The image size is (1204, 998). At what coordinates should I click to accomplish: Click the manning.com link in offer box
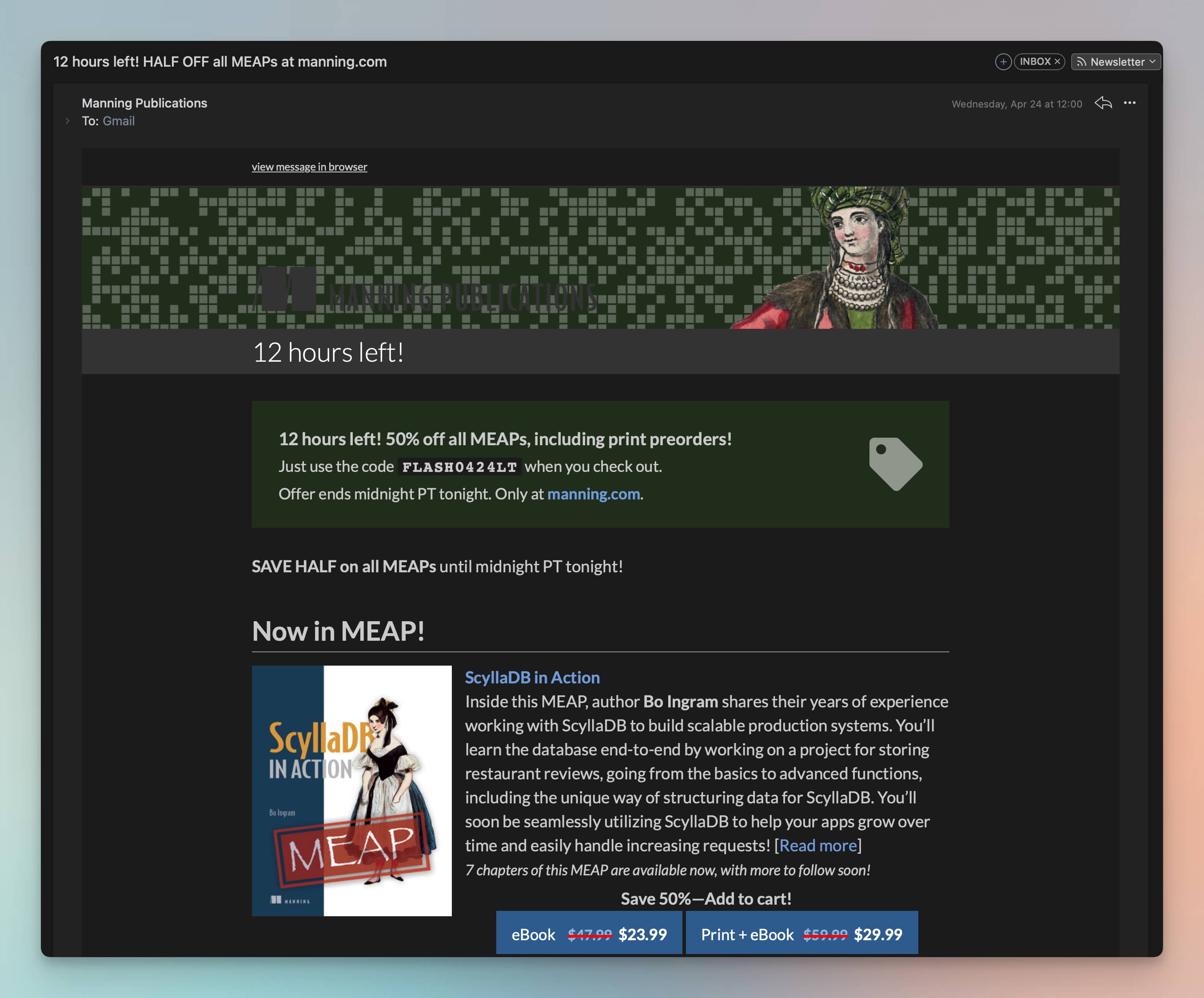pyautogui.click(x=594, y=494)
